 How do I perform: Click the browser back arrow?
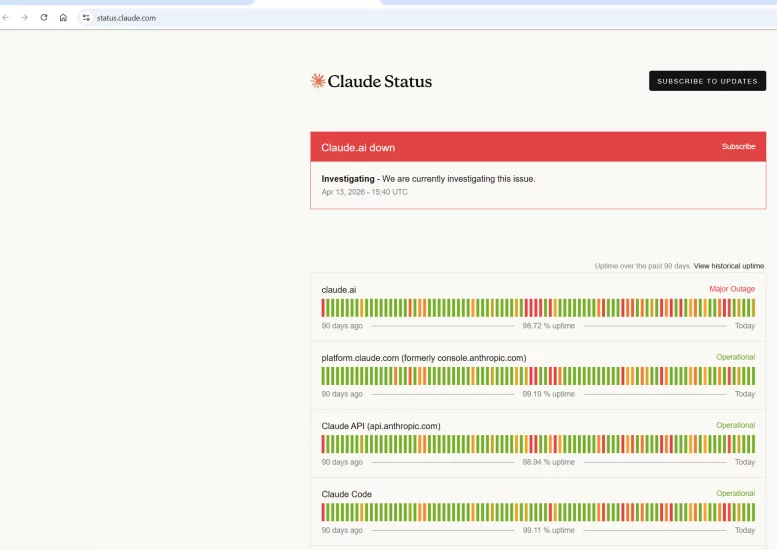coord(6,18)
